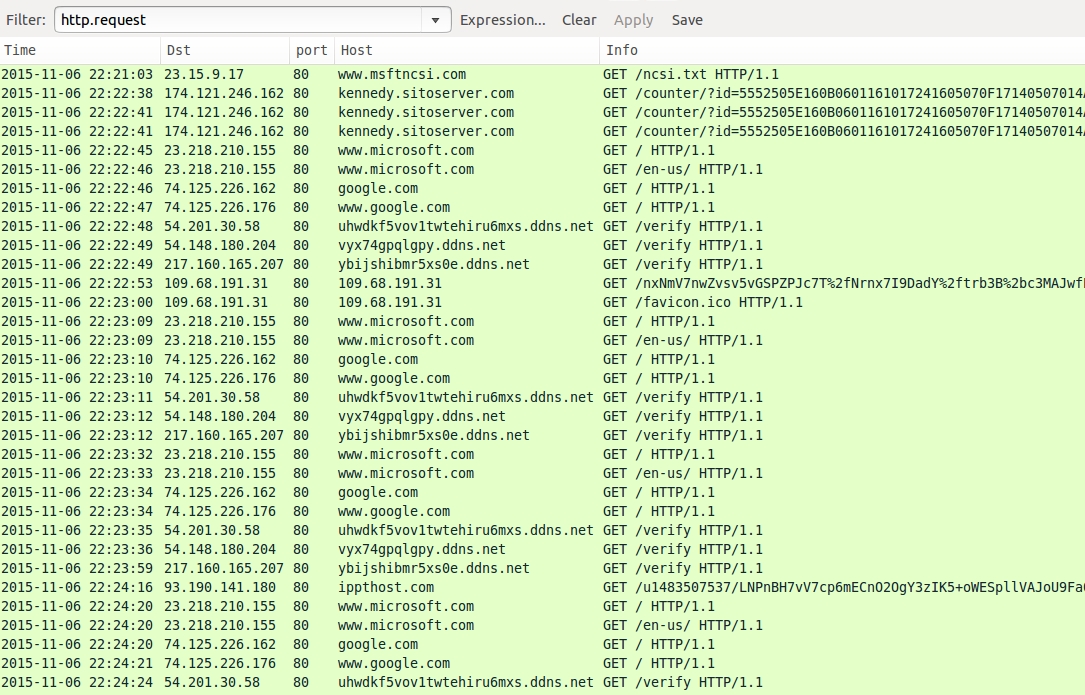Select the GET /u1483507537/LNPnBH7vV7cp6mECn request entry
Viewport: 1085px width, 695px height.
[x=844, y=587]
